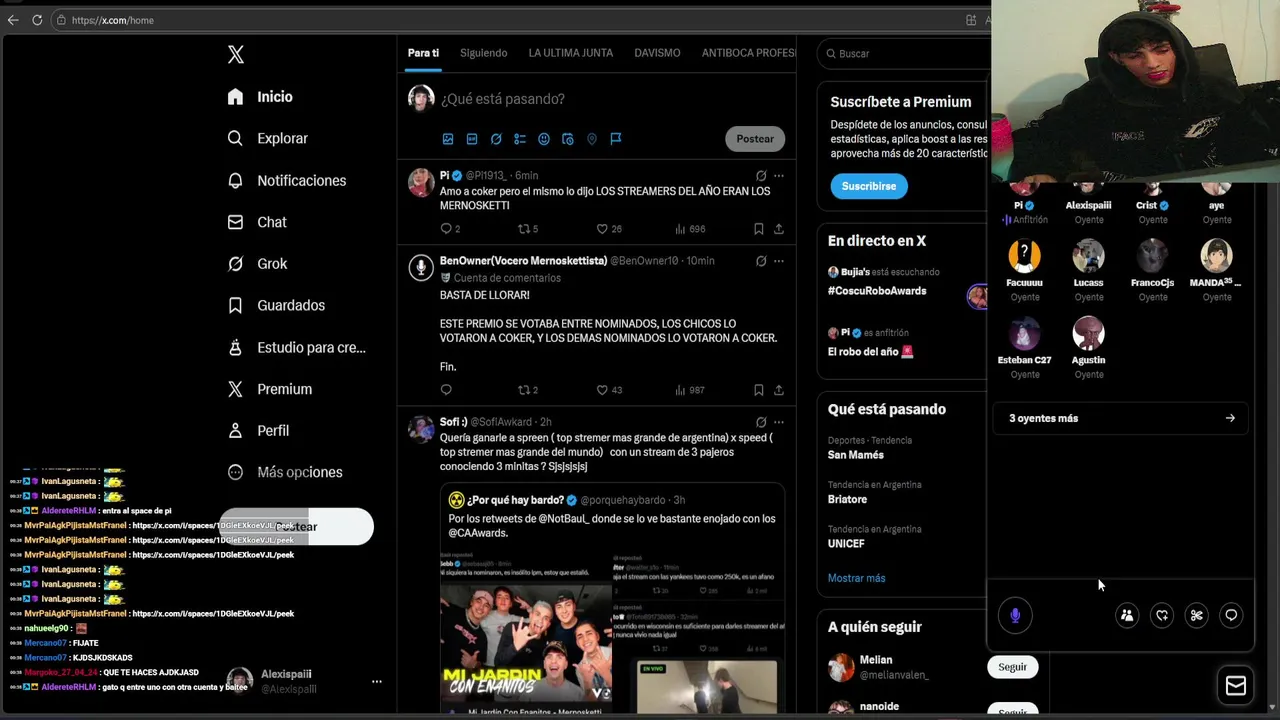Viewport: 1280px width, 720px height.
Task: Click the flag icon in composer
Action: point(616,139)
